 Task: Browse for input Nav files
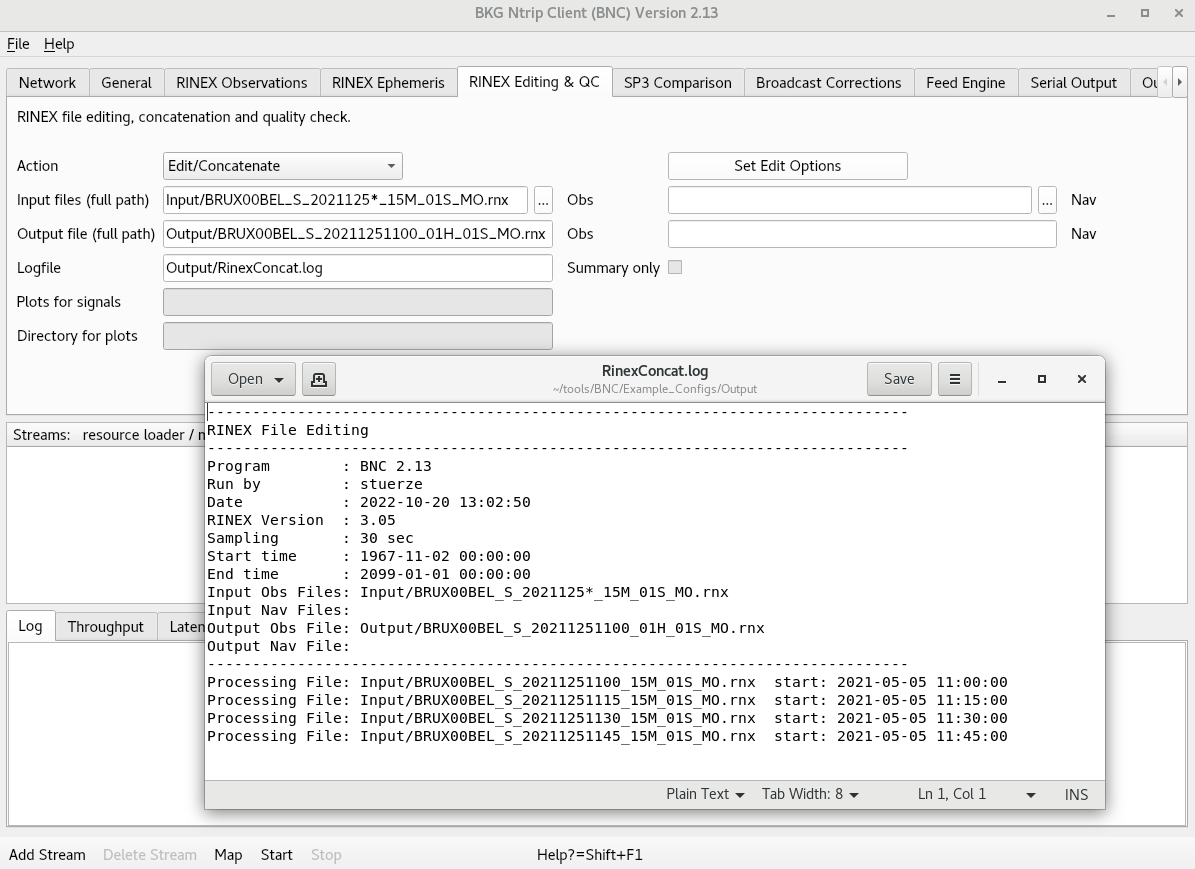[1047, 200]
